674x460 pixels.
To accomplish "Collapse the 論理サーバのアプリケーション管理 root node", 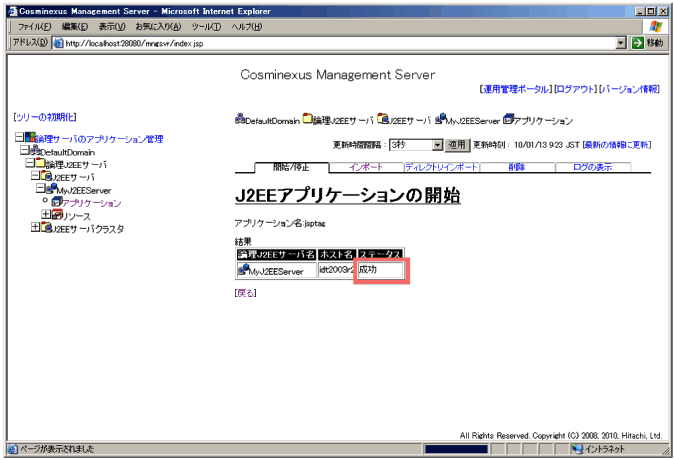I will [19, 137].
